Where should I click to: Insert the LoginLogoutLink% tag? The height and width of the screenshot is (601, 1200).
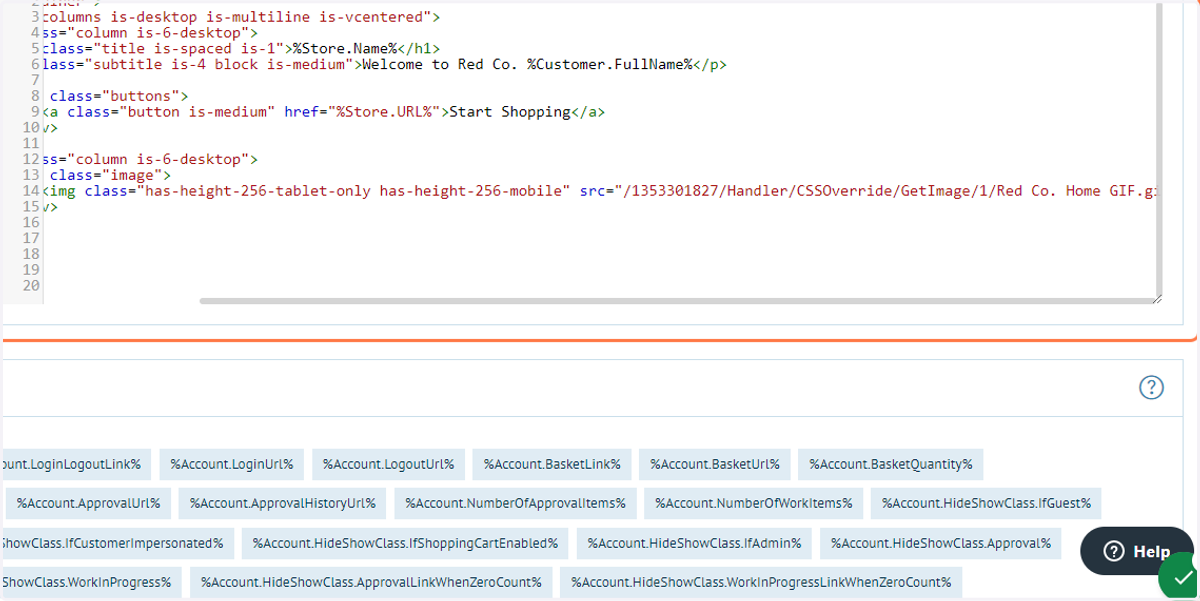pyautogui.click(x=76, y=464)
